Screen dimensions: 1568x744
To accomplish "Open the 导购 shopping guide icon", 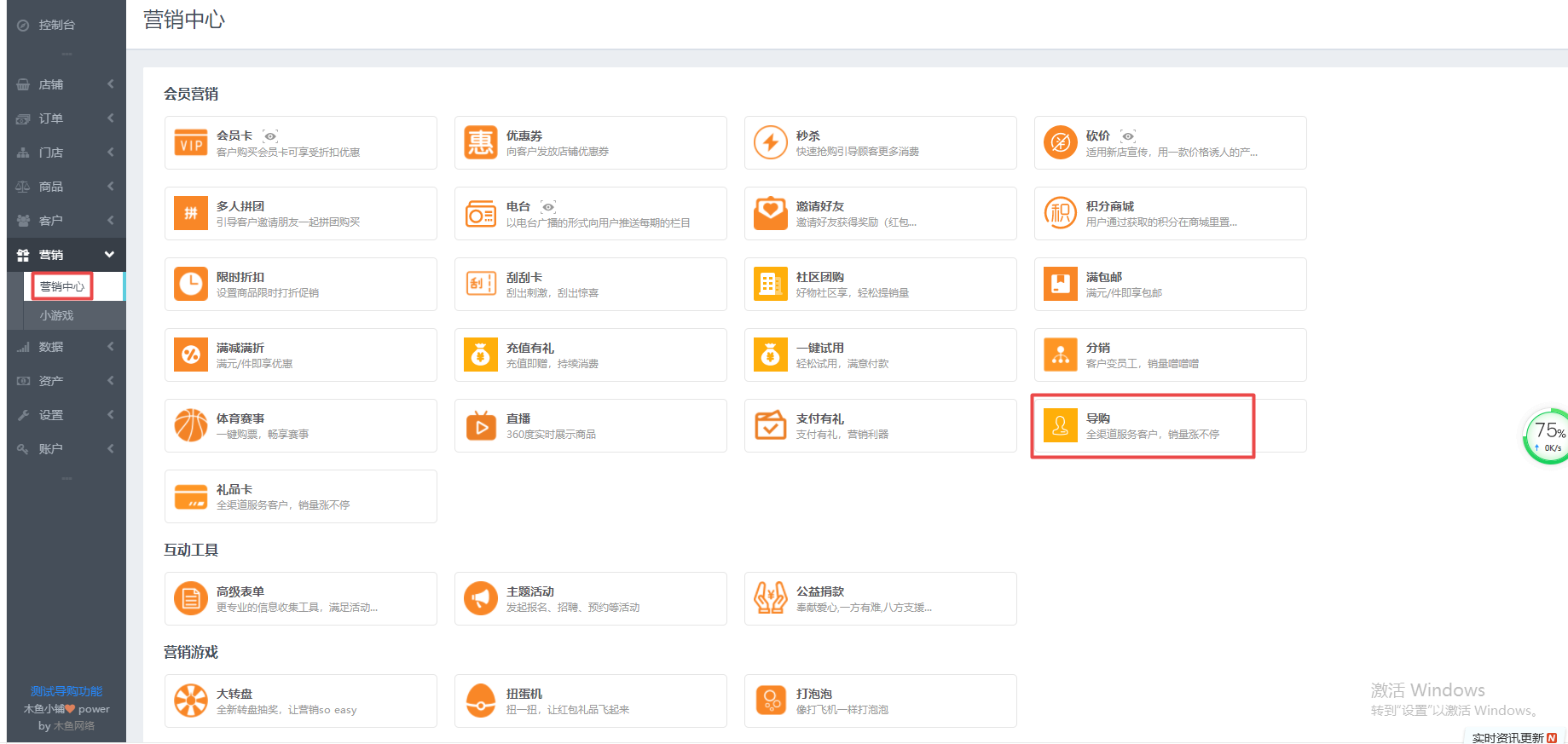I will point(1061,425).
